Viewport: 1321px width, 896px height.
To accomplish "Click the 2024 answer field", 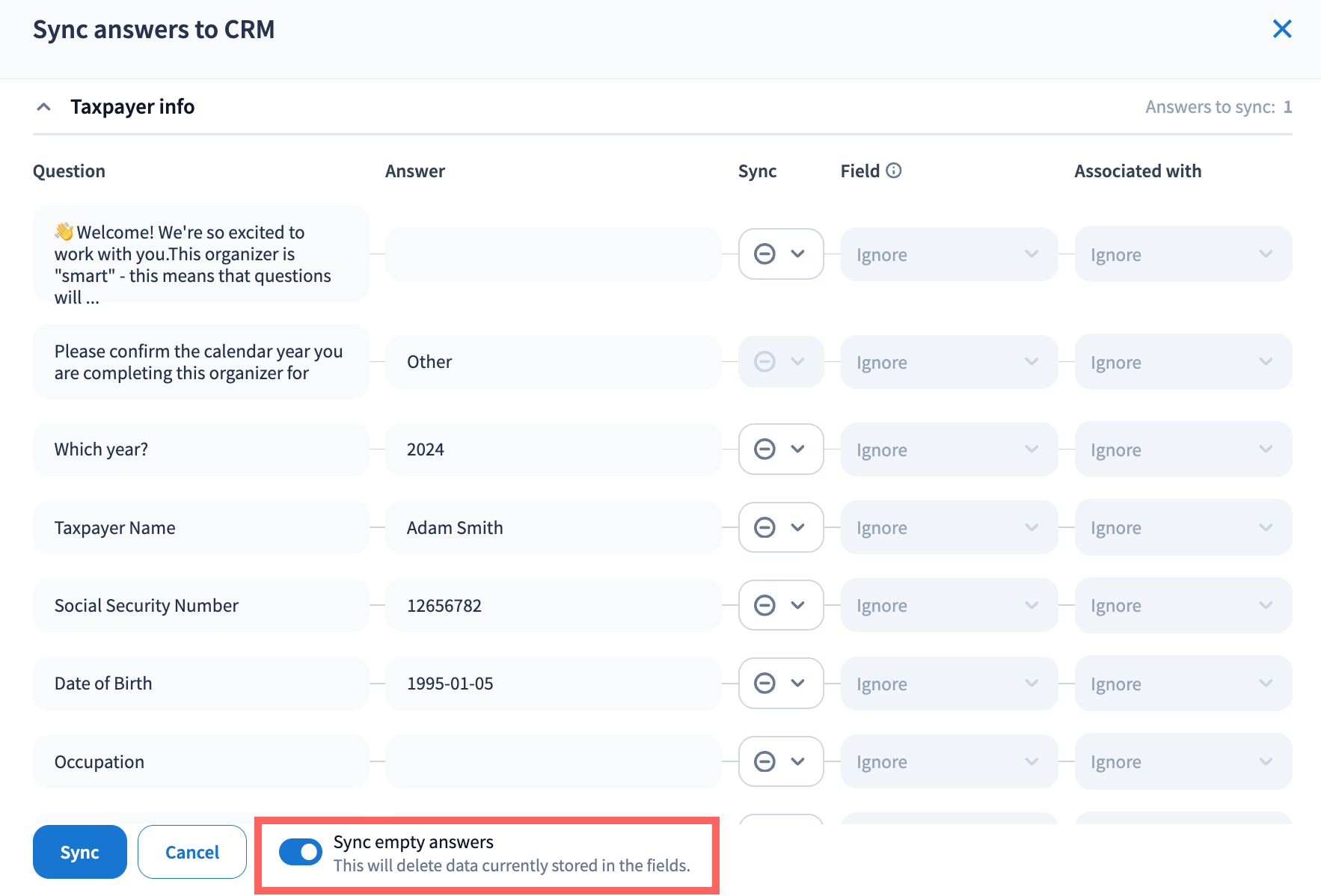I will tap(553, 449).
